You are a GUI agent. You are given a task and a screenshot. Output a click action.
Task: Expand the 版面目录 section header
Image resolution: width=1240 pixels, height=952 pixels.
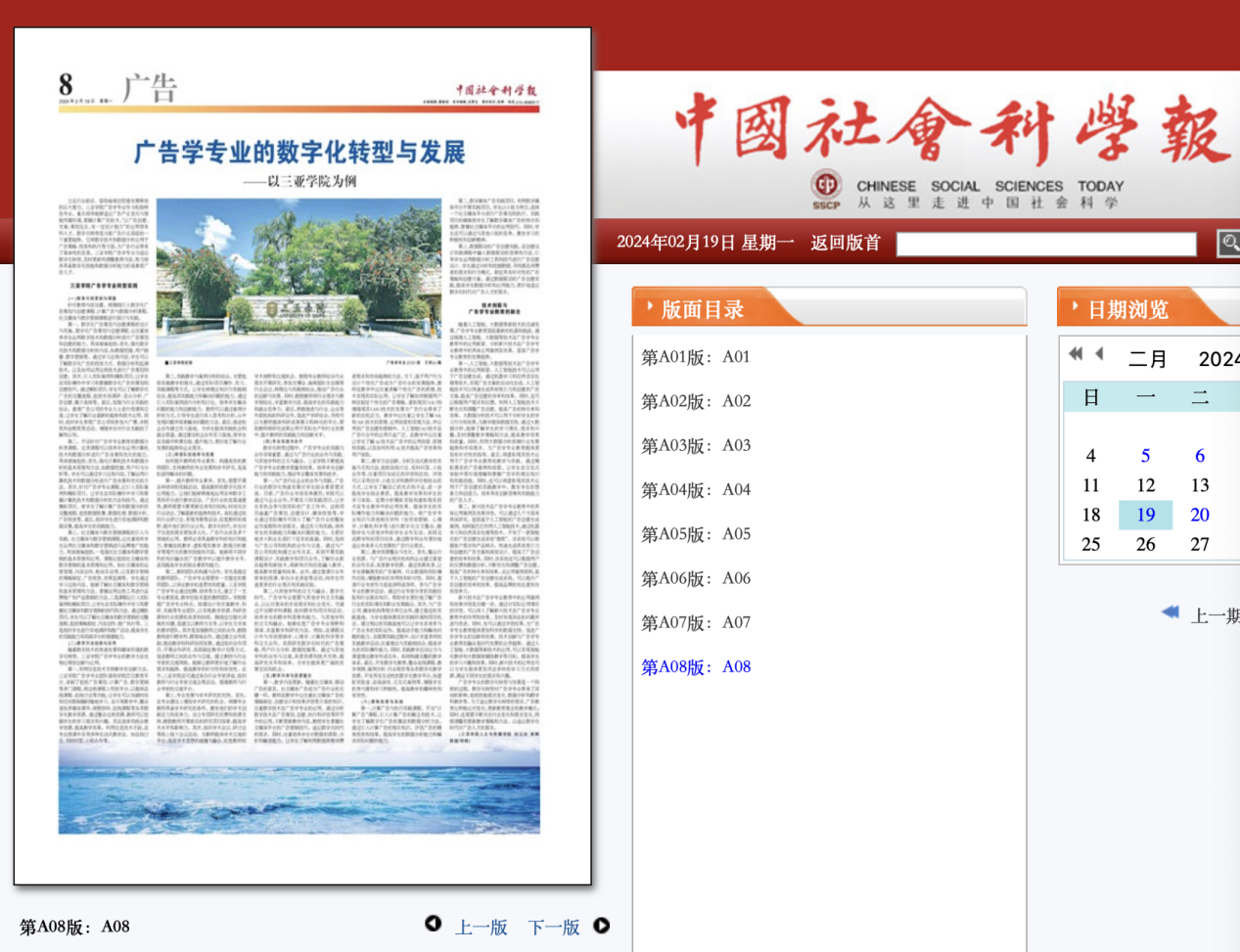click(702, 309)
